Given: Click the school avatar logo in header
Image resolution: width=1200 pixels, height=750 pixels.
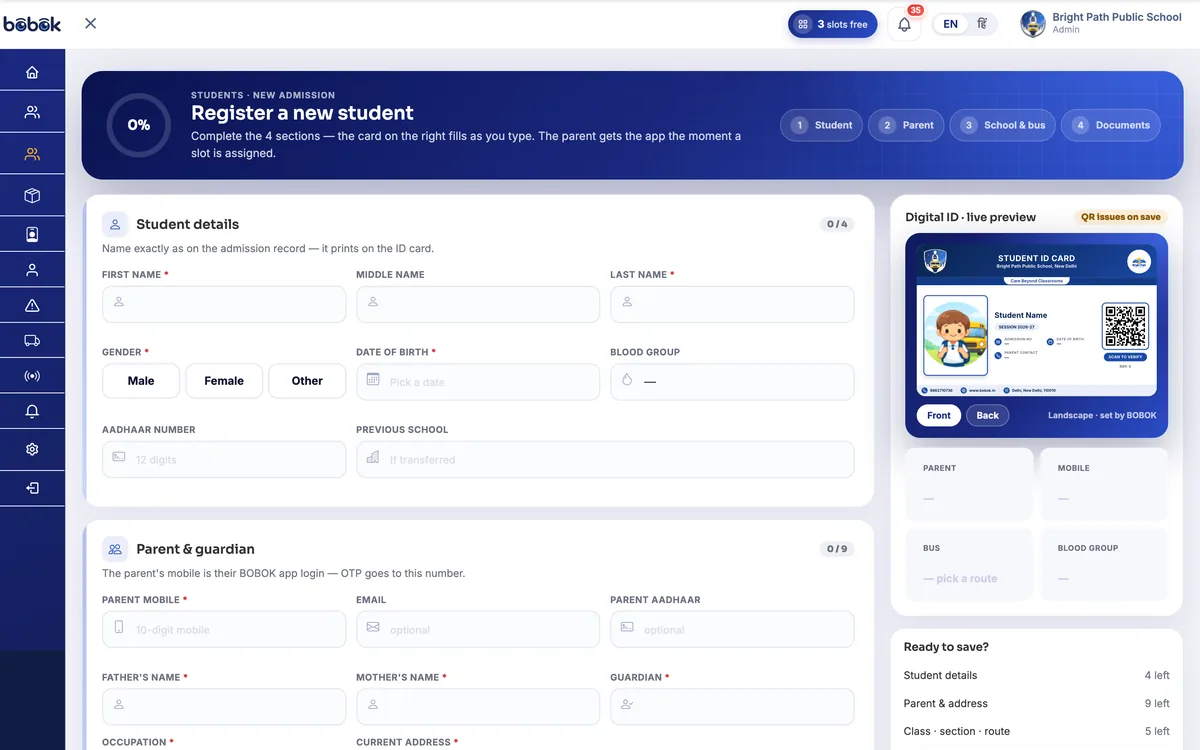Looking at the screenshot, I should (x=1032, y=24).
